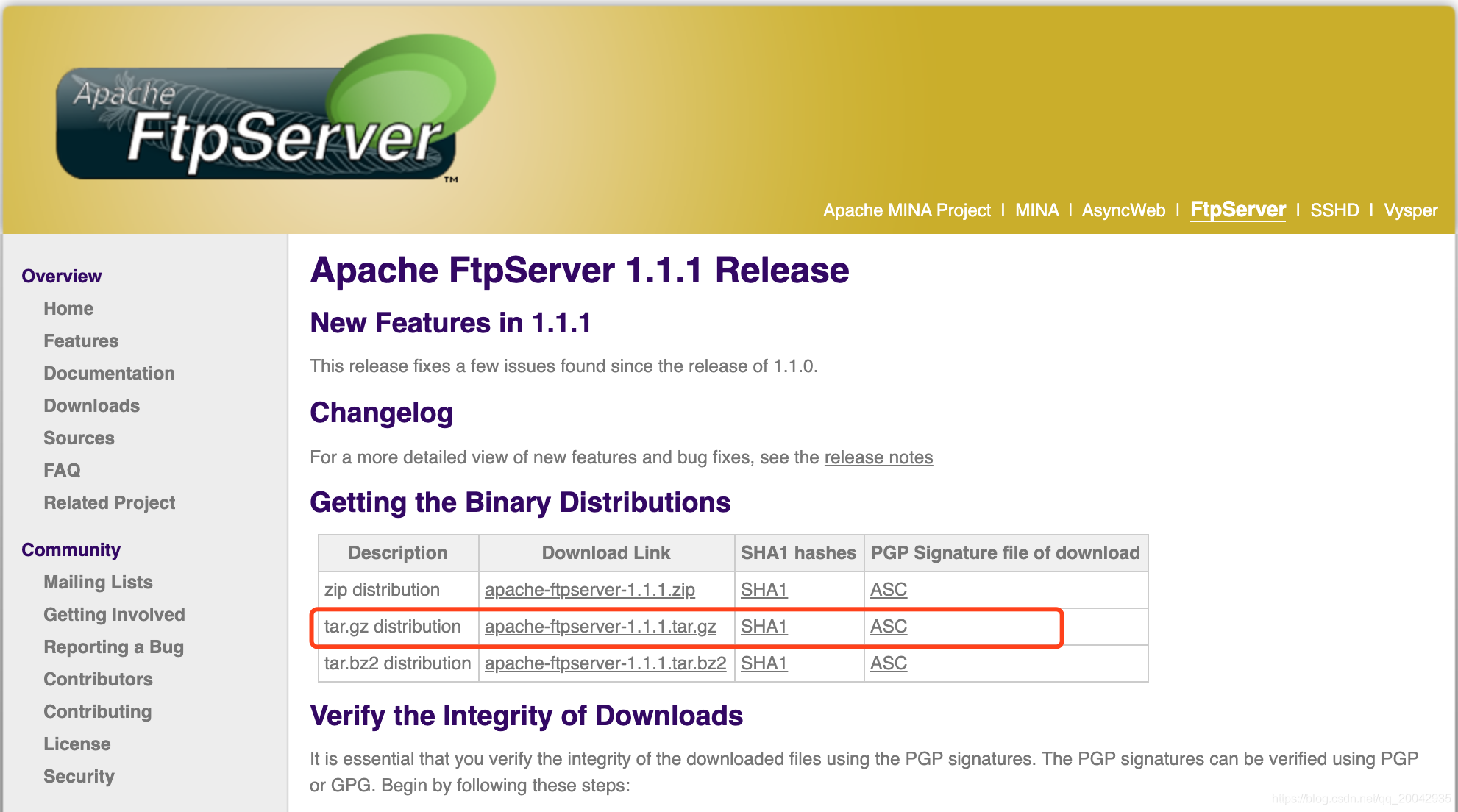The height and width of the screenshot is (812, 1458).
Task: Click the Community sidebar heading
Action: point(71,549)
